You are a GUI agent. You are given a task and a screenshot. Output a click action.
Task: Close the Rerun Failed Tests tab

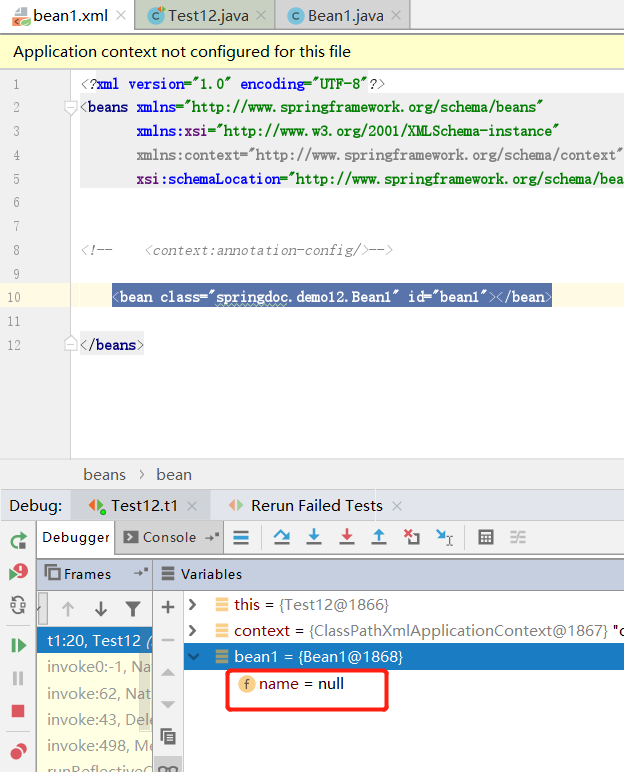click(x=397, y=506)
